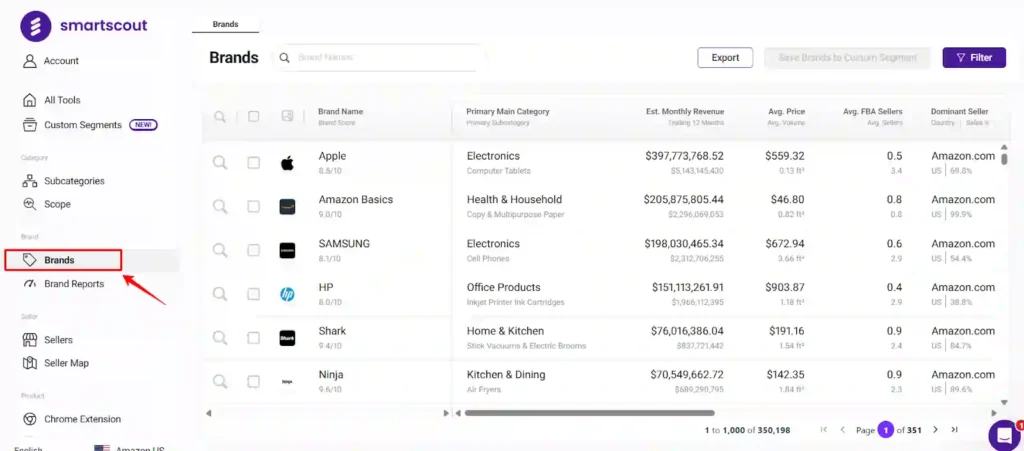Click the SAMSUNG brand name
1024x451 pixels.
344,243
